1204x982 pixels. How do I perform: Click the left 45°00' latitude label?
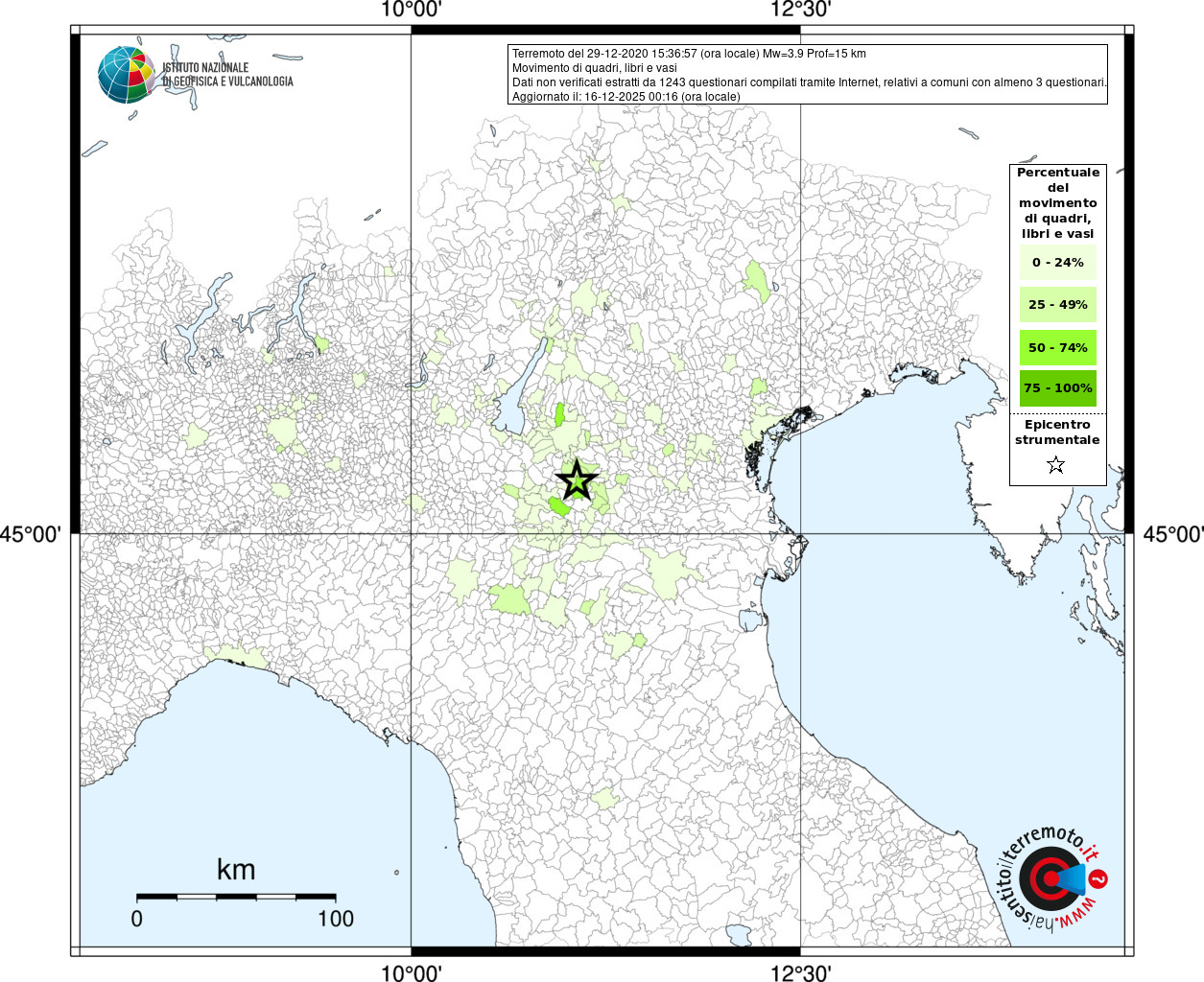pos(31,534)
